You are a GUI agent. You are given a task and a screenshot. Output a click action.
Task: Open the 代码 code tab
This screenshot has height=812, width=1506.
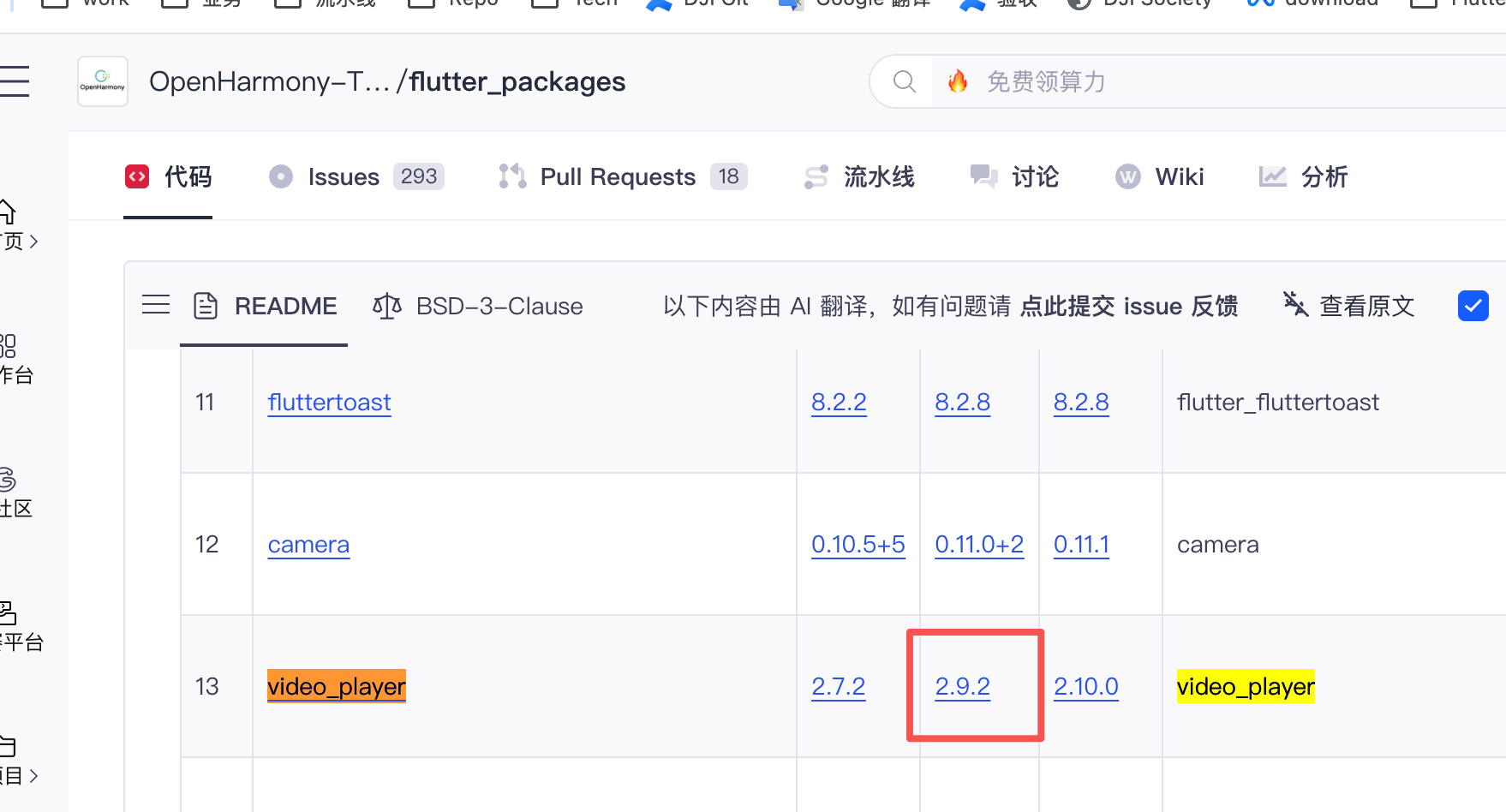(x=169, y=177)
